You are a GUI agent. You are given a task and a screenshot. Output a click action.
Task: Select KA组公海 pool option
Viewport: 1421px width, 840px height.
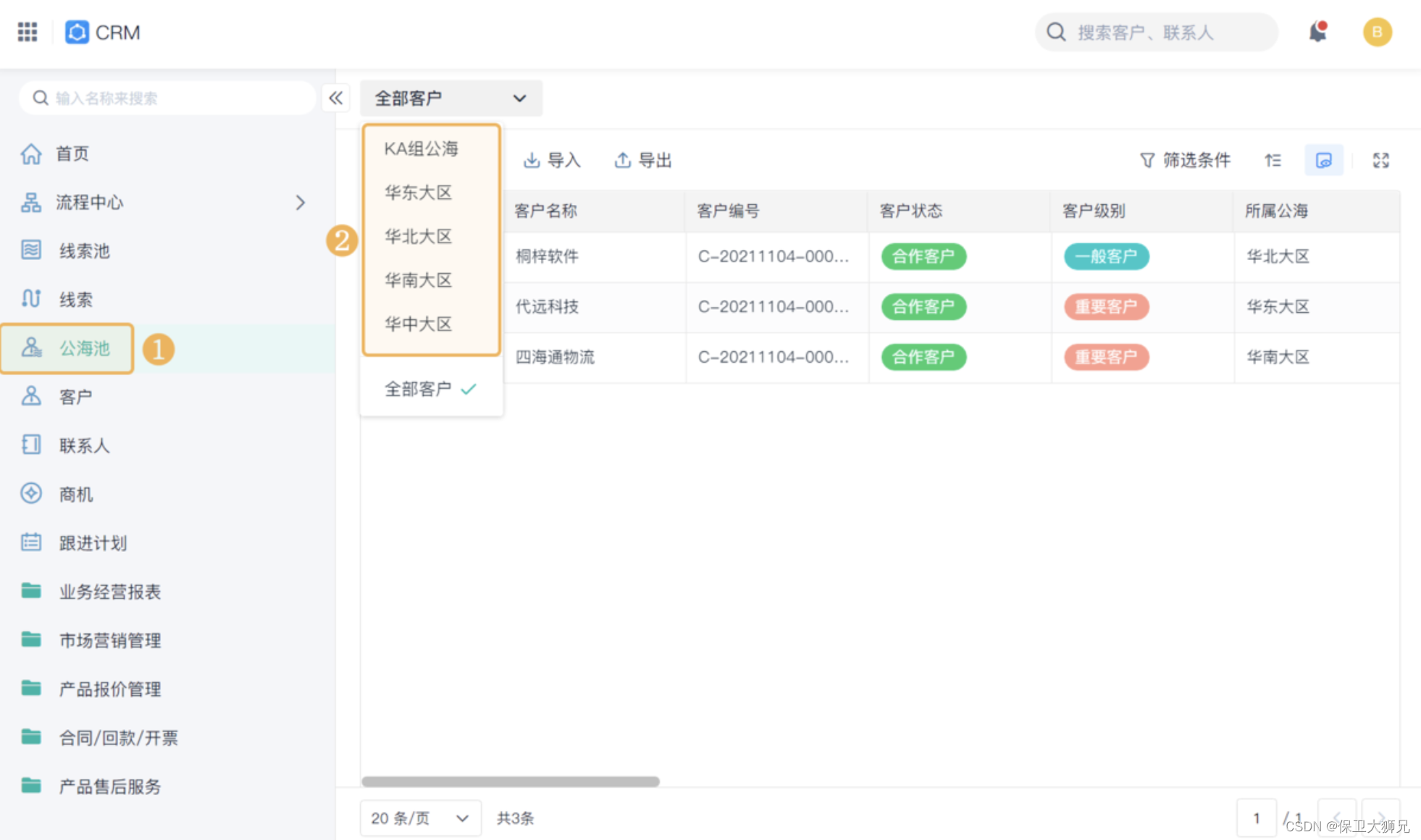coord(421,149)
